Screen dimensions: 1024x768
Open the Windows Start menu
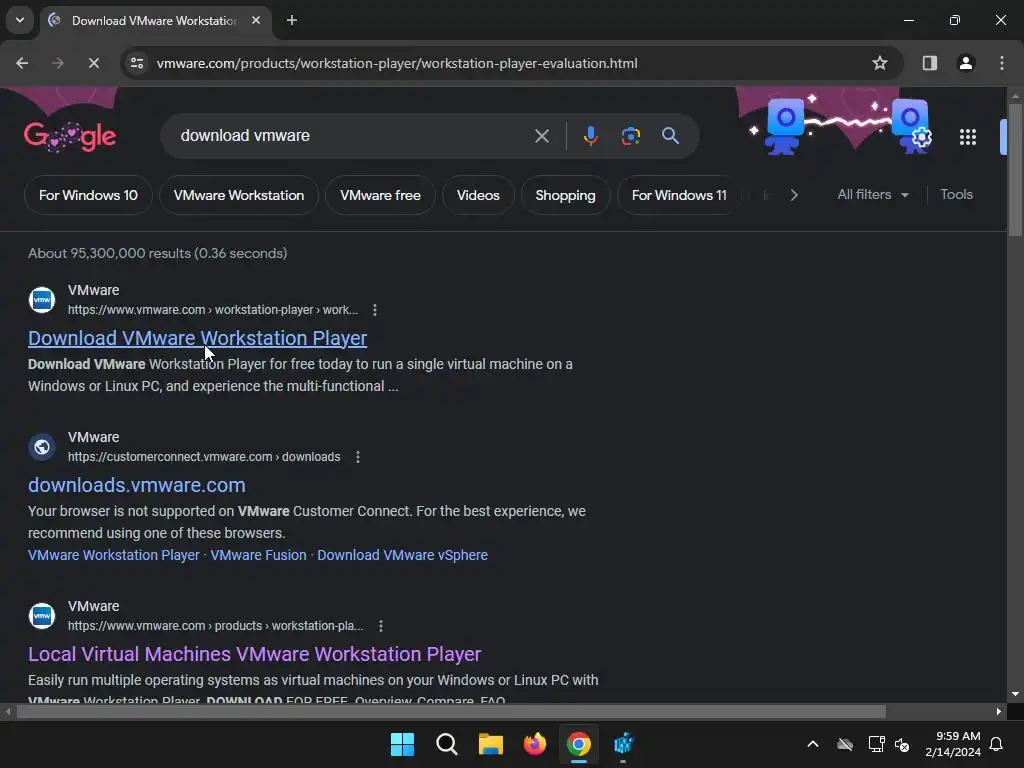point(402,744)
